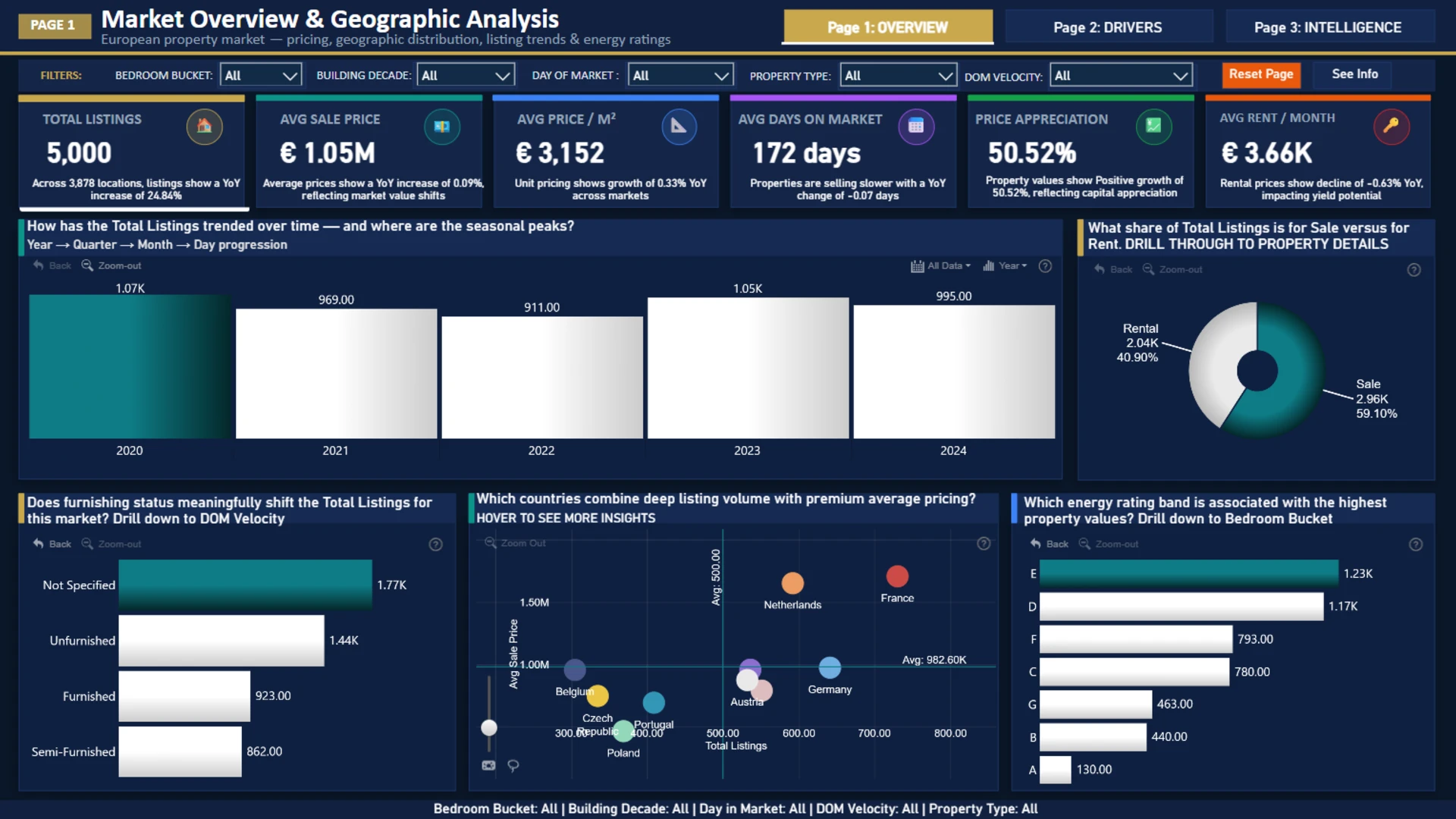
Task: Click the Price Appreciation chart icon
Action: [1153, 126]
